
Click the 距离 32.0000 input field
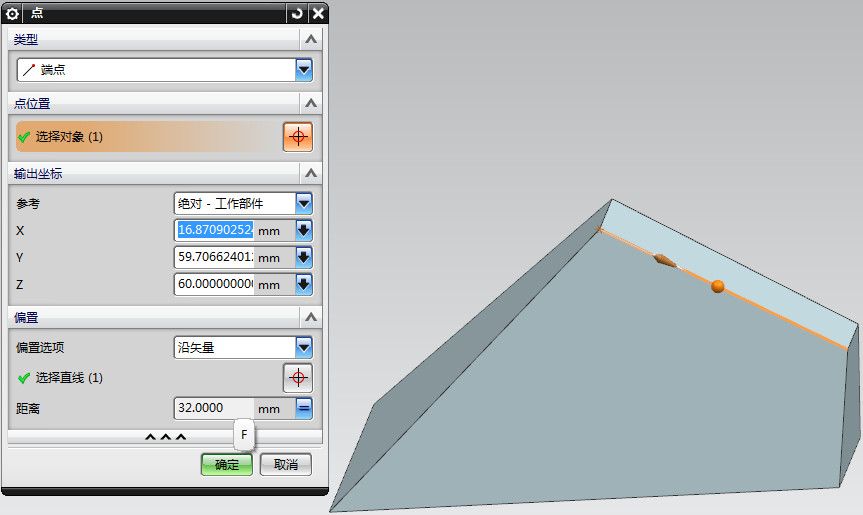coord(215,408)
